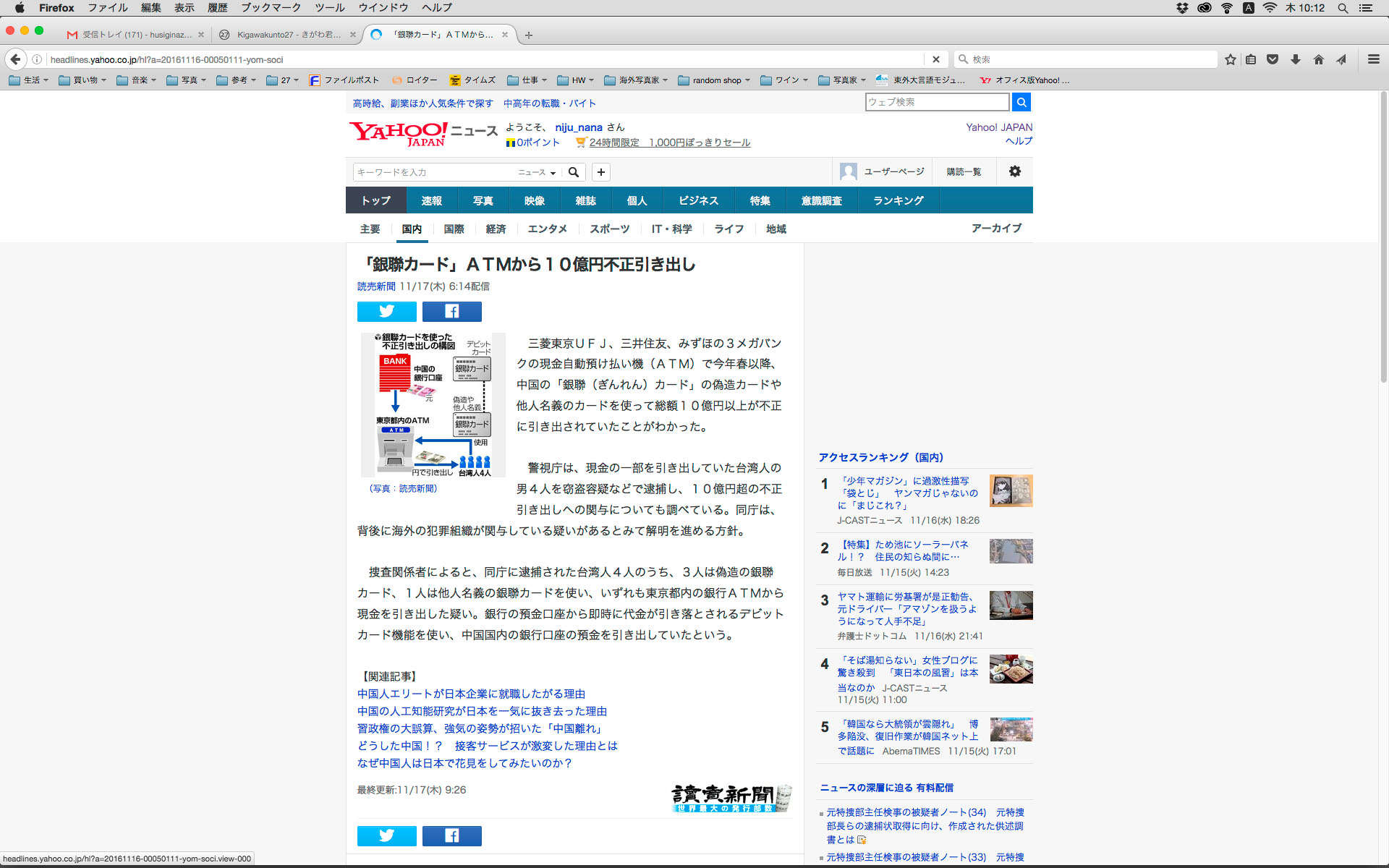
Task: Click the plus button next to the keyword search
Action: coord(600,172)
